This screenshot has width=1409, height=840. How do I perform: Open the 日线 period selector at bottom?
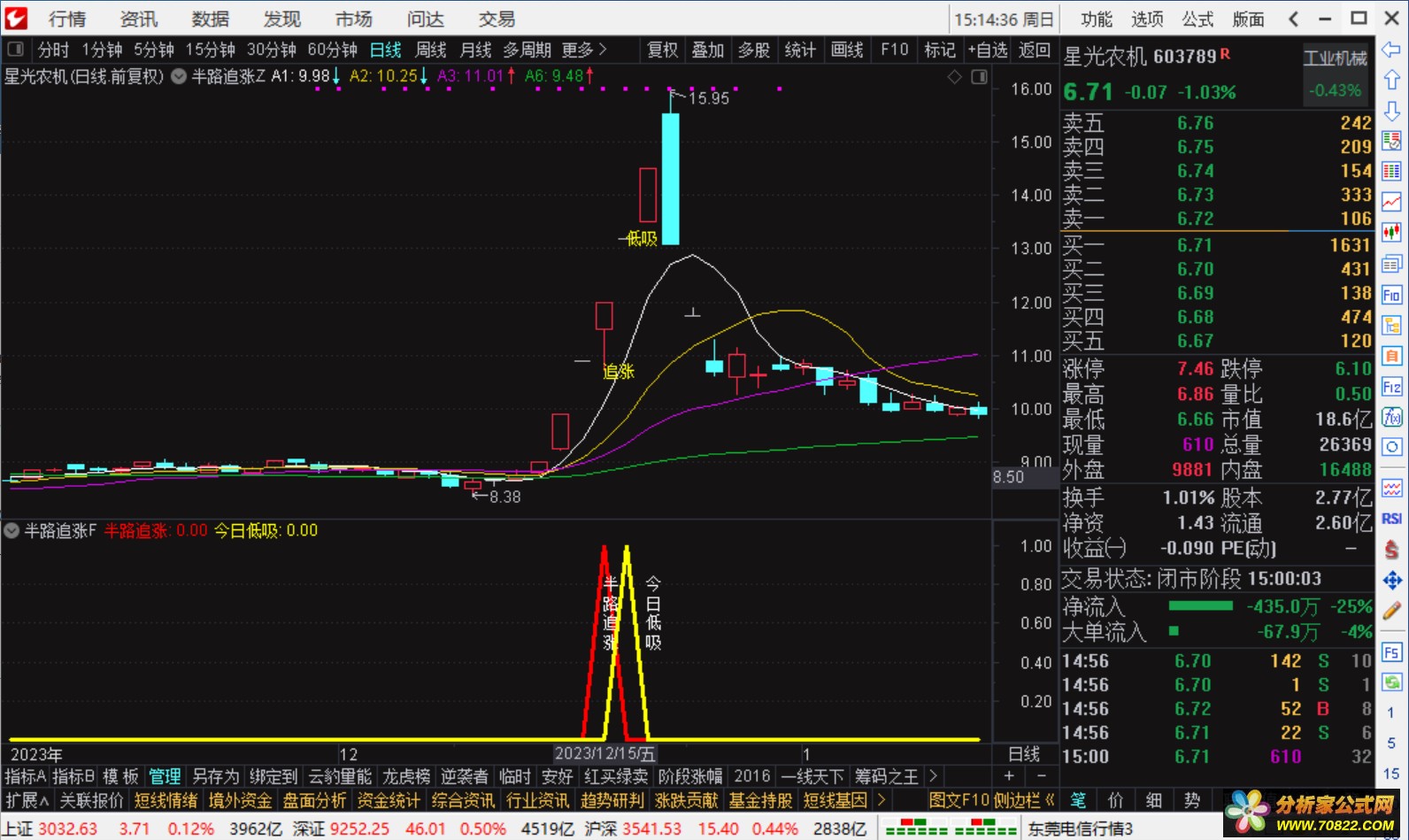[x=1024, y=754]
